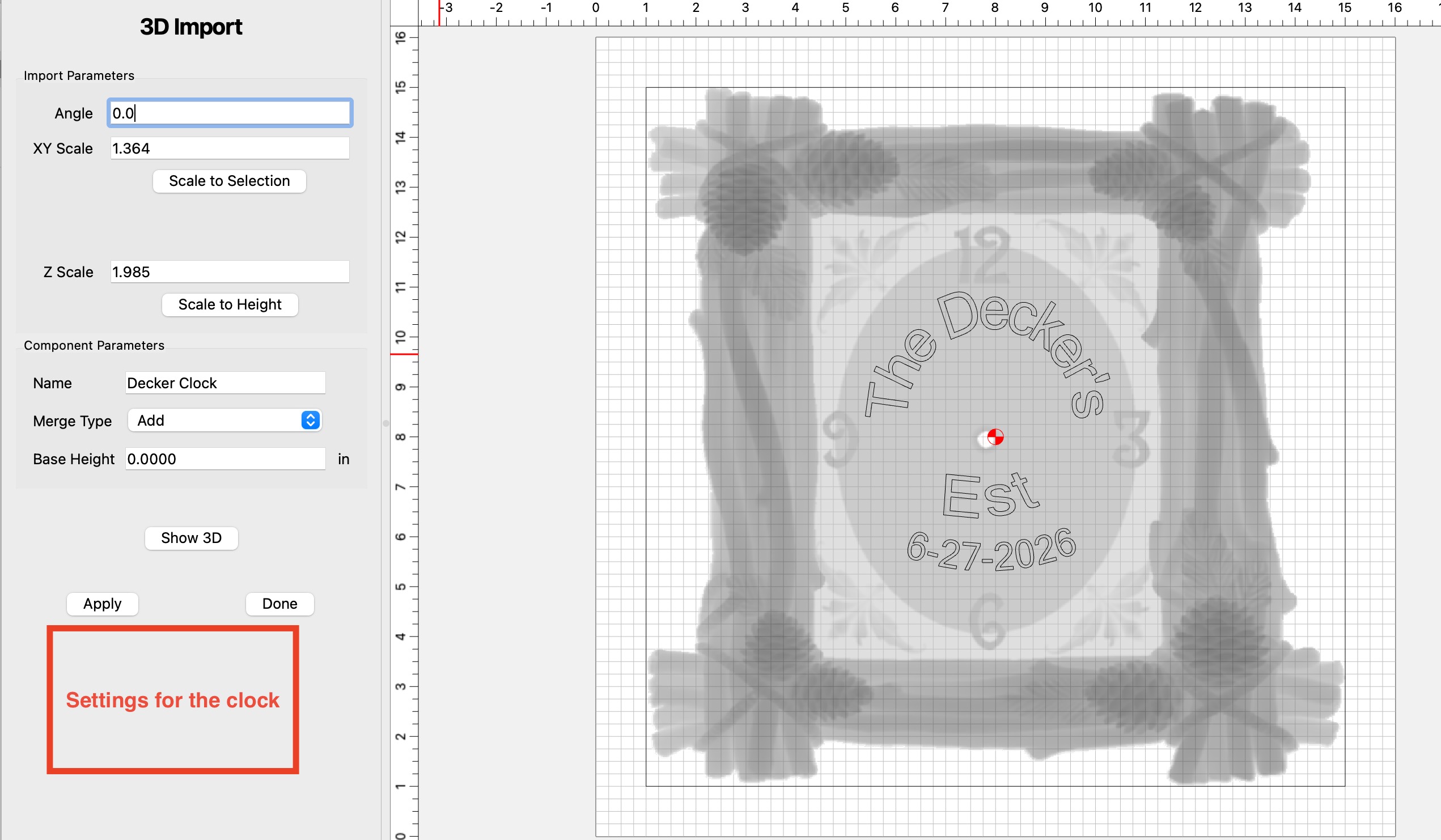Click the red-white model origin marker
The height and width of the screenshot is (840, 1441).
(995, 438)
